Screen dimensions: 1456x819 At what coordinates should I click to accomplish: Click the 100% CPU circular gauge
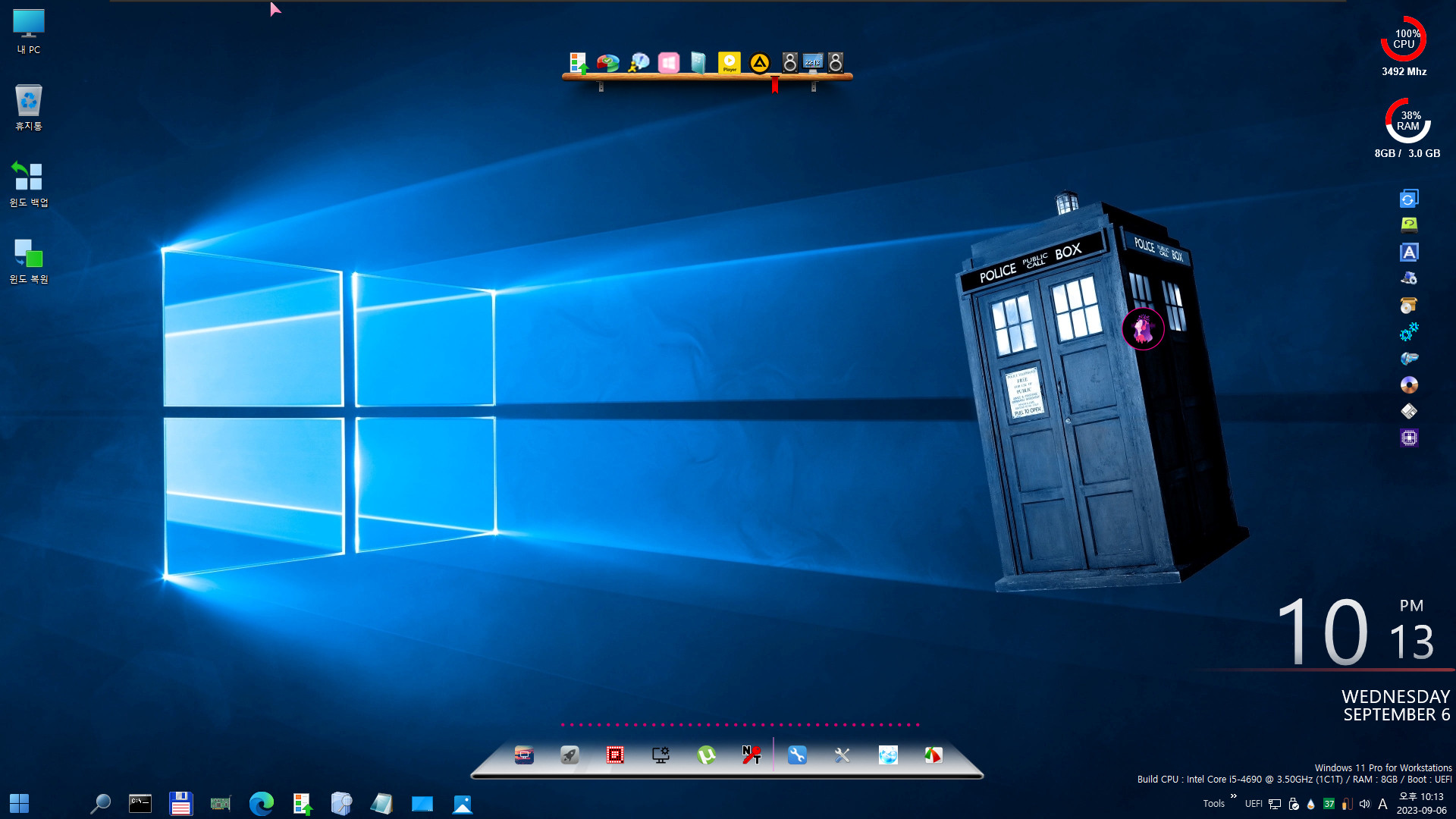tap(1404, 39)
